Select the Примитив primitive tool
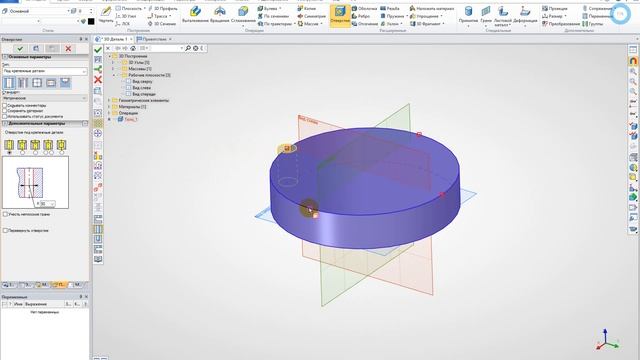This screenshot has height=360, width=640. point(468,15)
